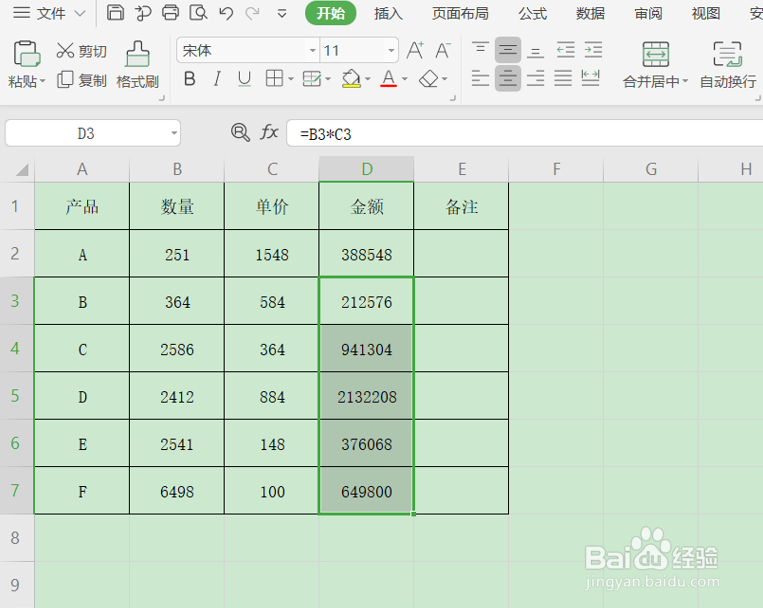The height and width of the screenshot is (608, 763).
Task: Click the Copy (复制) button
Action: tap(81, 80)
